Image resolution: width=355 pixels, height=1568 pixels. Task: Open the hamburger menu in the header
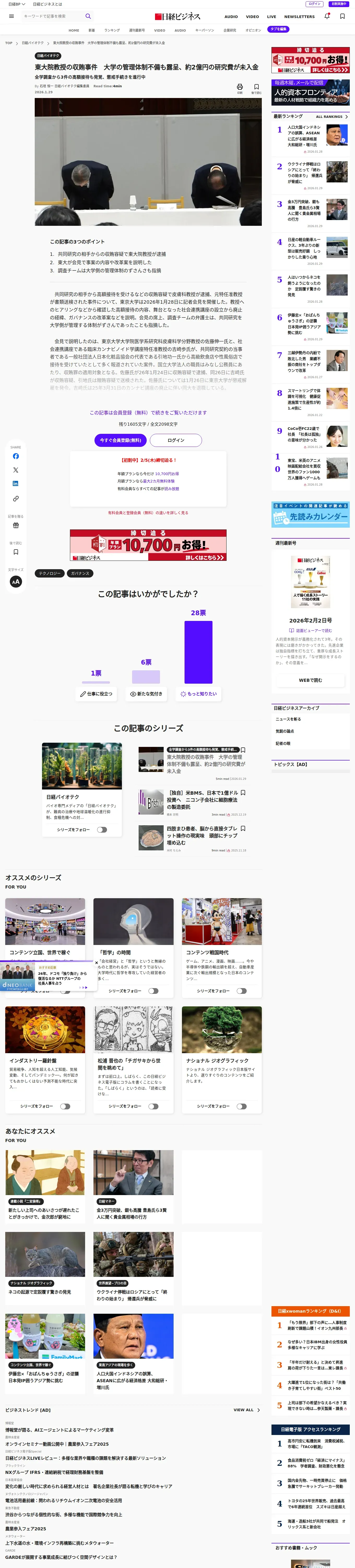tap(11, 16)
